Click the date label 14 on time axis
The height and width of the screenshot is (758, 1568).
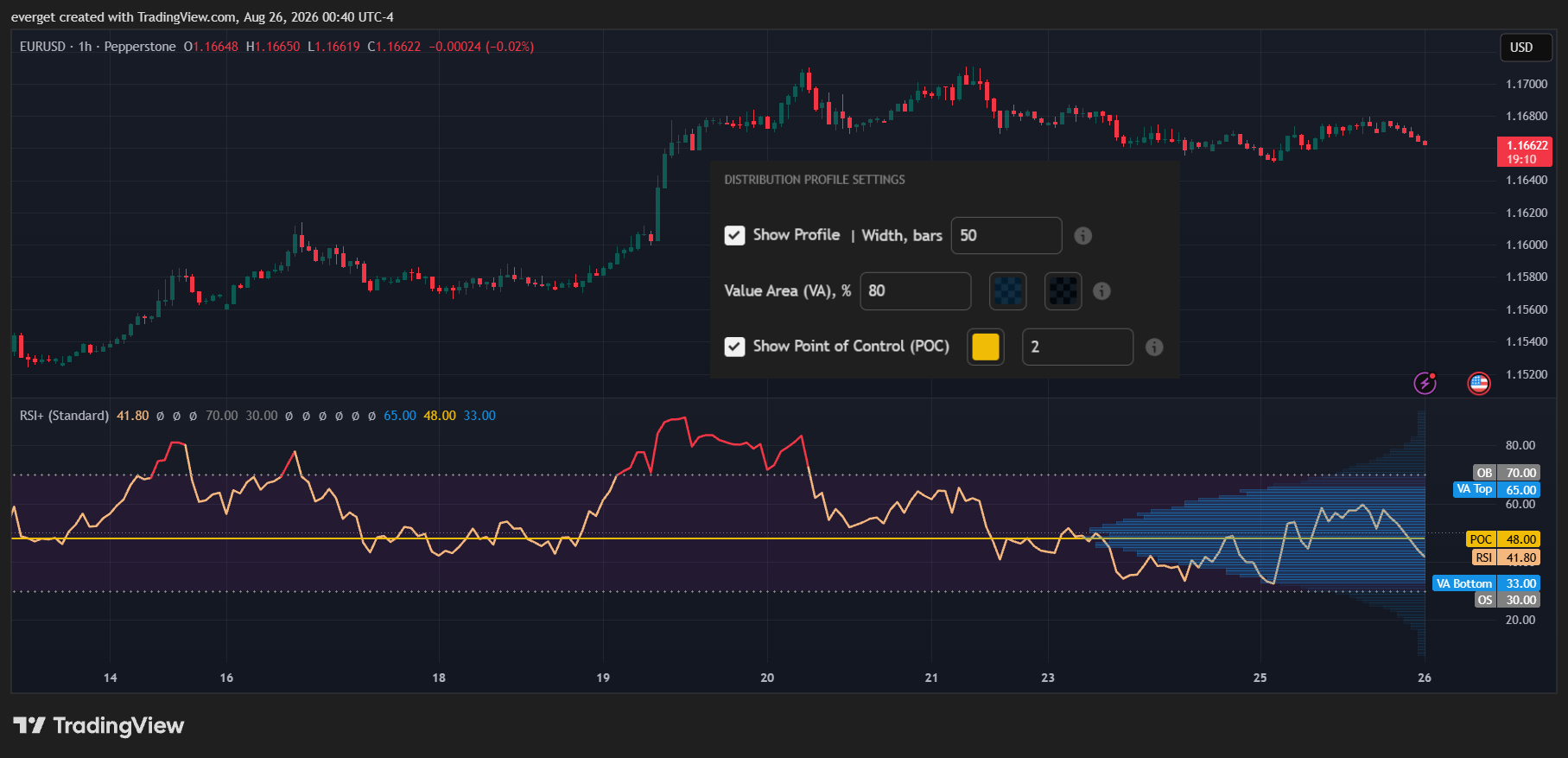(110, 678)
